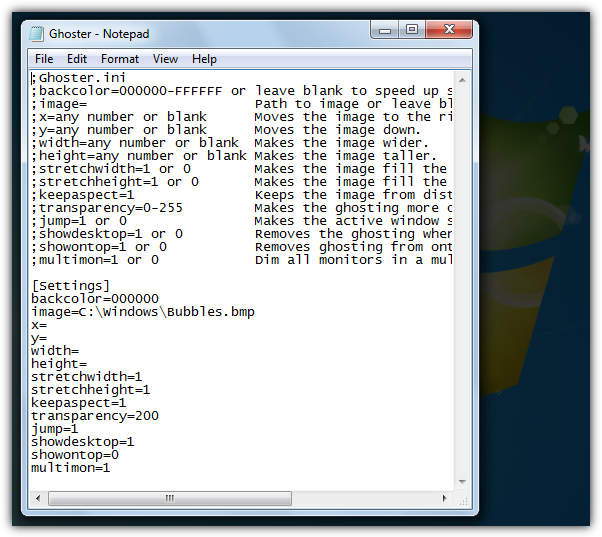Click the horizontal scrollbar thumb
602x537 pixels.
click(x=169, y=497)
